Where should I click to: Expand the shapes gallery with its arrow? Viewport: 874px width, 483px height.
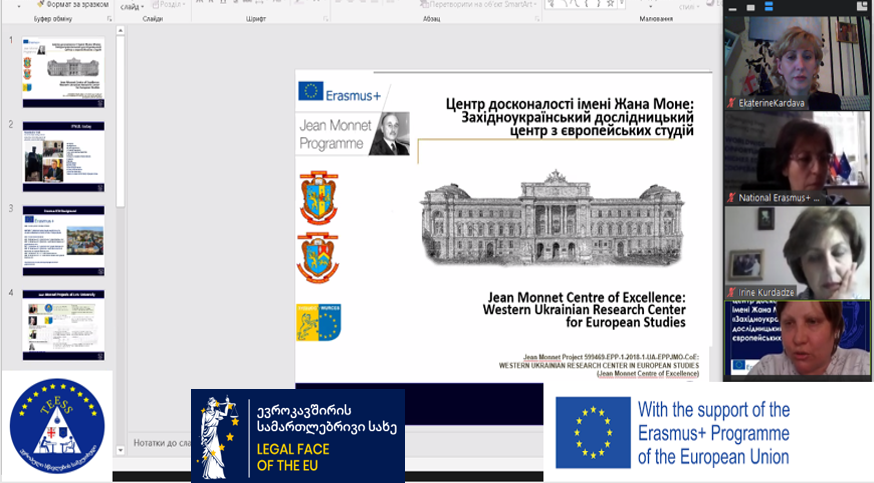623,4
